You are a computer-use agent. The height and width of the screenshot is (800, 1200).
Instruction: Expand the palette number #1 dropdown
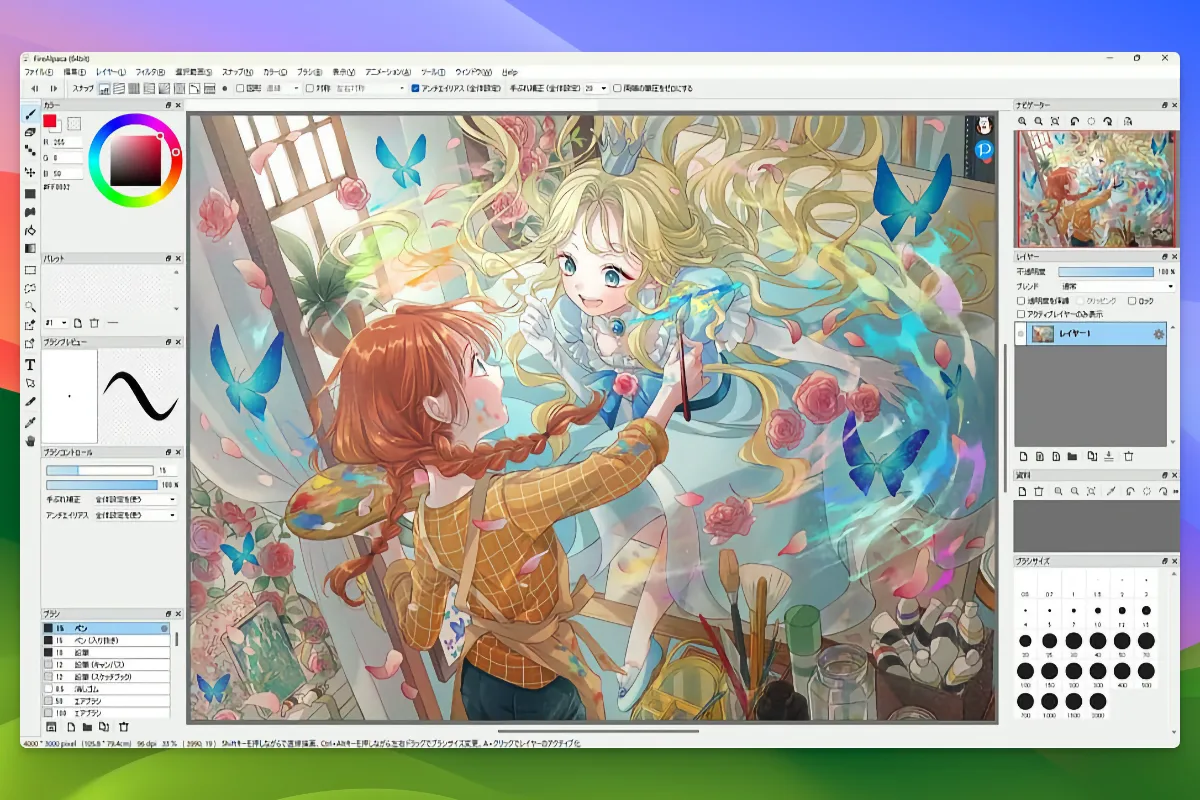point(57,323)
